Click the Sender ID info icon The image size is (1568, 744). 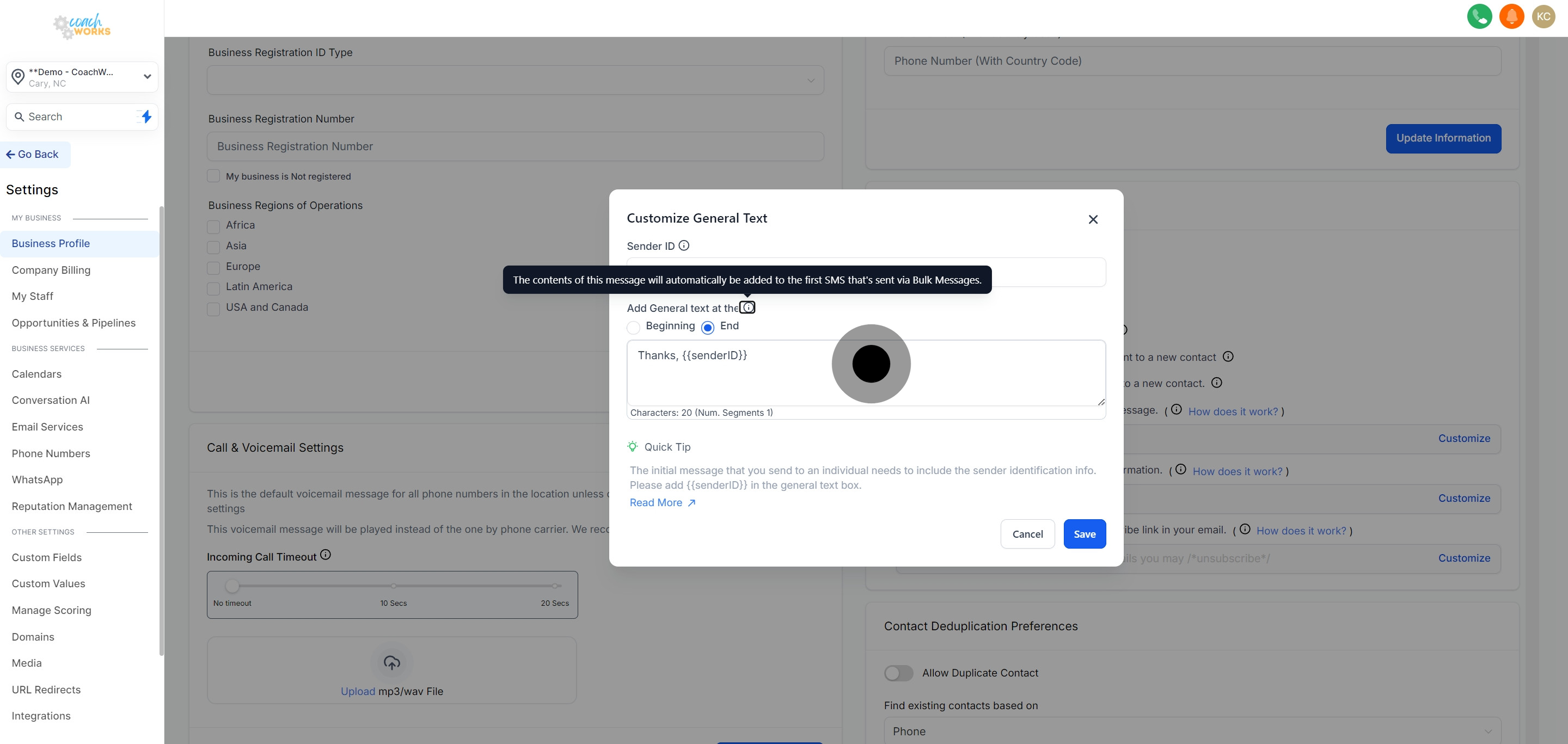(684, 245)
